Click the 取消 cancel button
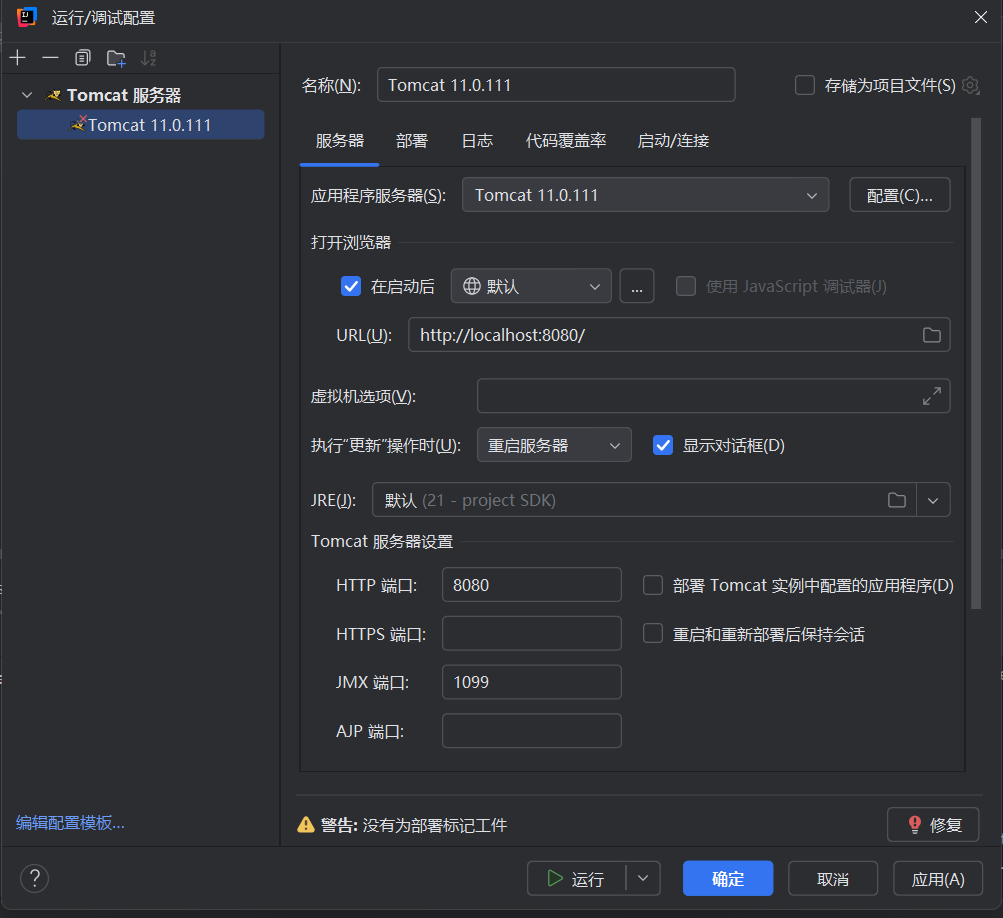The image size is (1003, 918). click(833, 878)
